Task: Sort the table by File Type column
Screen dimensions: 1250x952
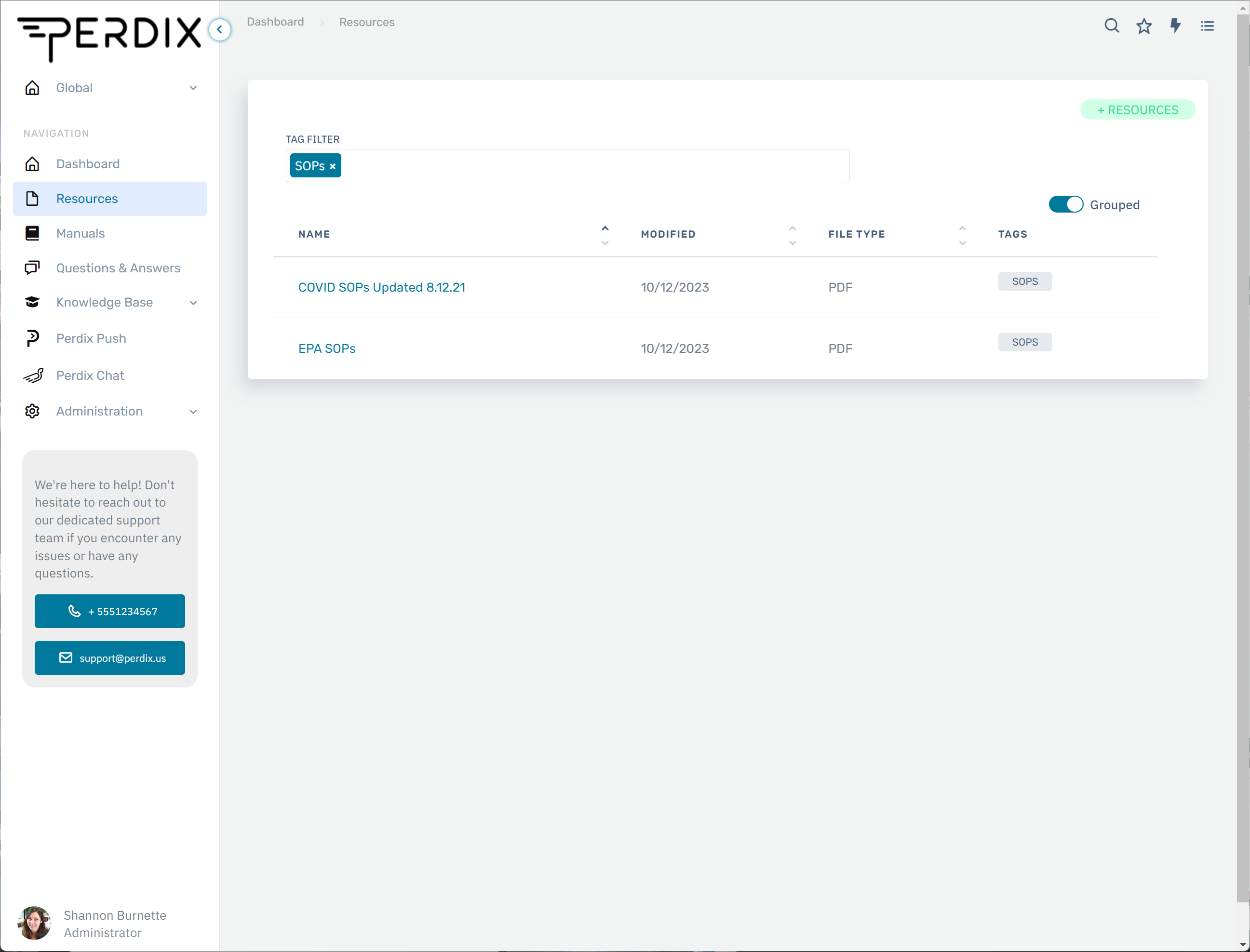Action: pos(962,235)
